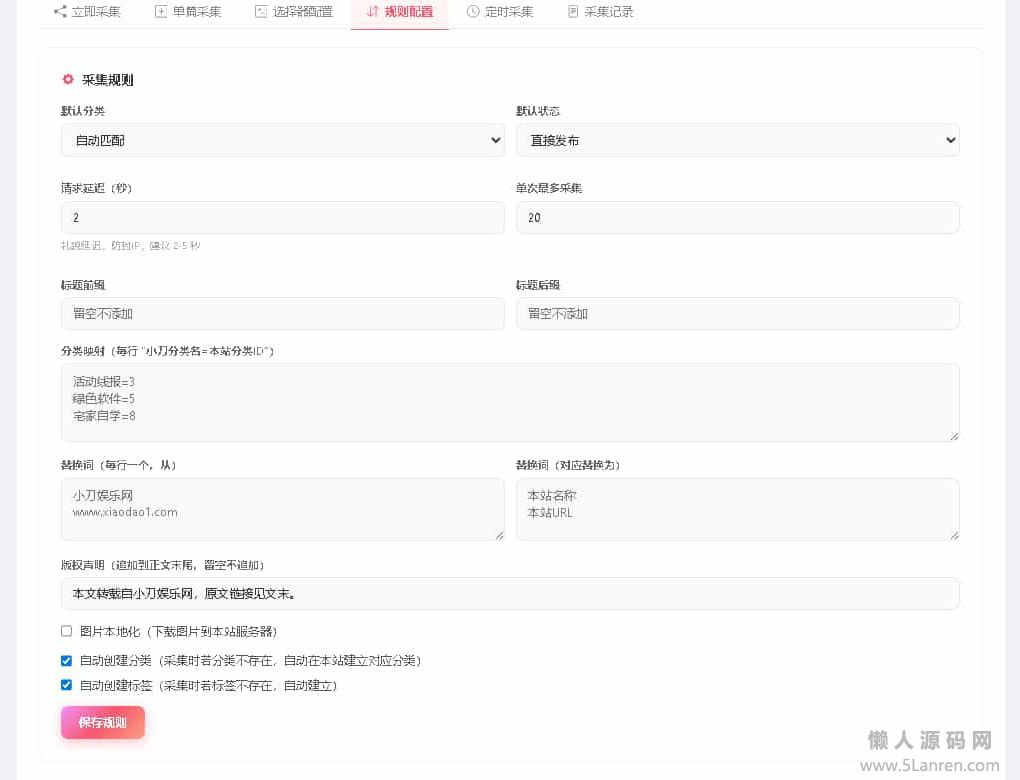
Task: Click the 图片本地化 label text
Action: (x=178, y=632)
